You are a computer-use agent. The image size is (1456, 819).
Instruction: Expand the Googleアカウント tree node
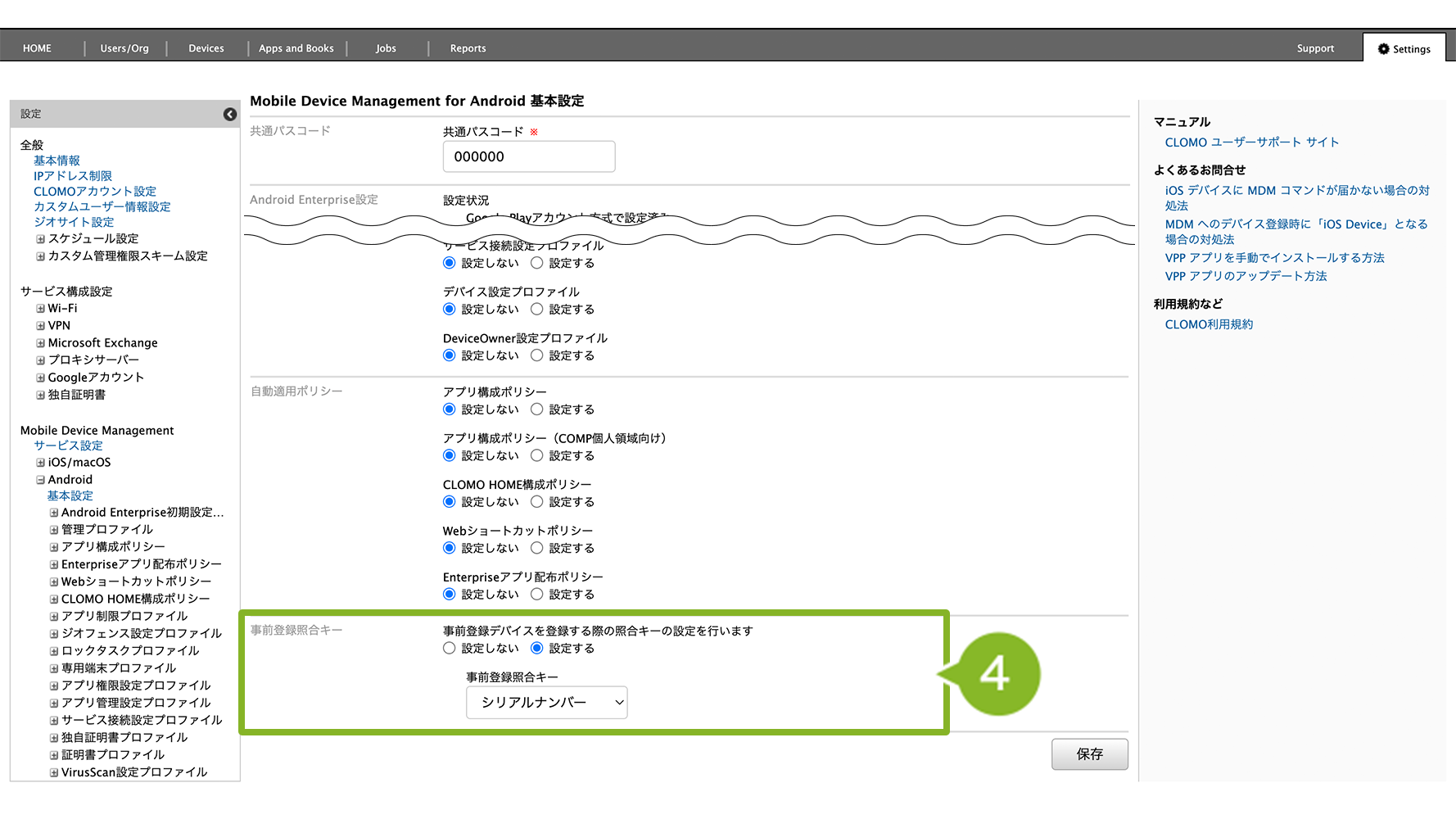tap(40, 378)
